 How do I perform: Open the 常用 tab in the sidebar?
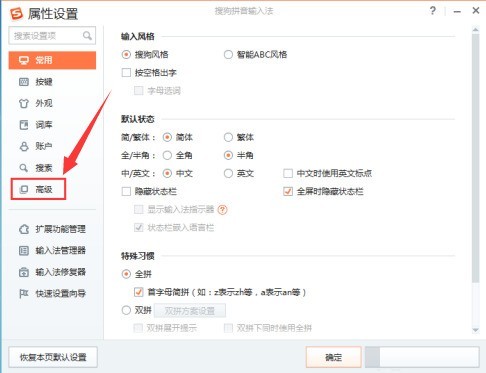(x=52, y=60)
